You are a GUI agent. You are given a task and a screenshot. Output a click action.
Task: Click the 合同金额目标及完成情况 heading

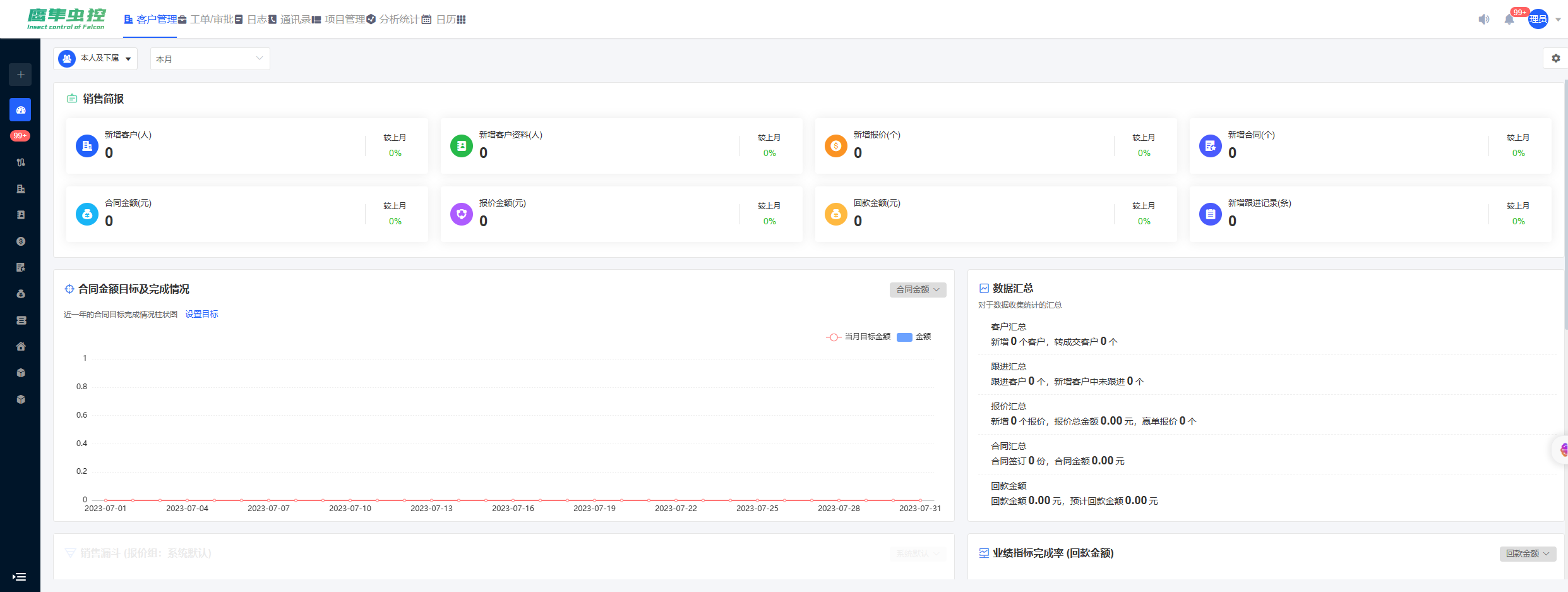click(x=134, y=289)
